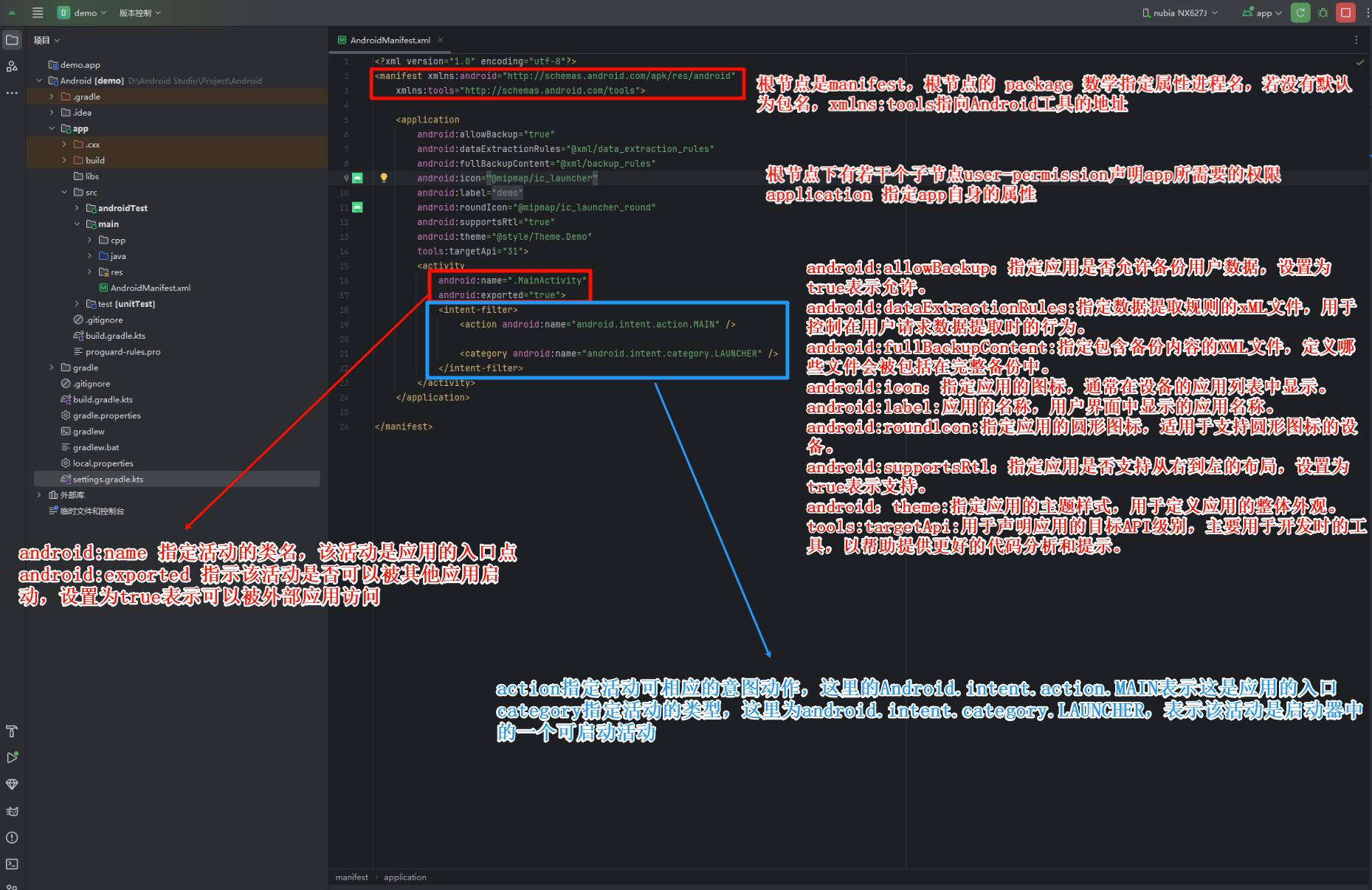Open the 版本控制 version control dropdown
This screenshot has width=1372, height=890.
click(139, 13)
